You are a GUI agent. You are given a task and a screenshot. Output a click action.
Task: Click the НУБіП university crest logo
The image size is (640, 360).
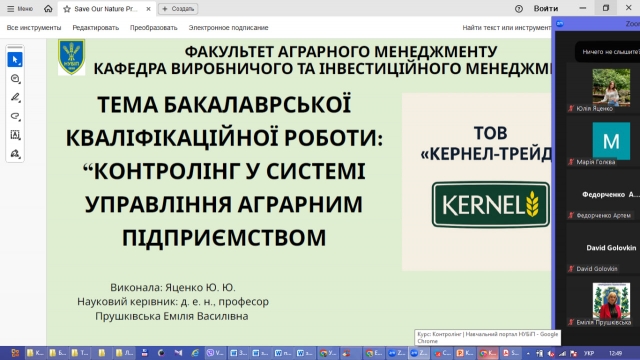(71, 57)
